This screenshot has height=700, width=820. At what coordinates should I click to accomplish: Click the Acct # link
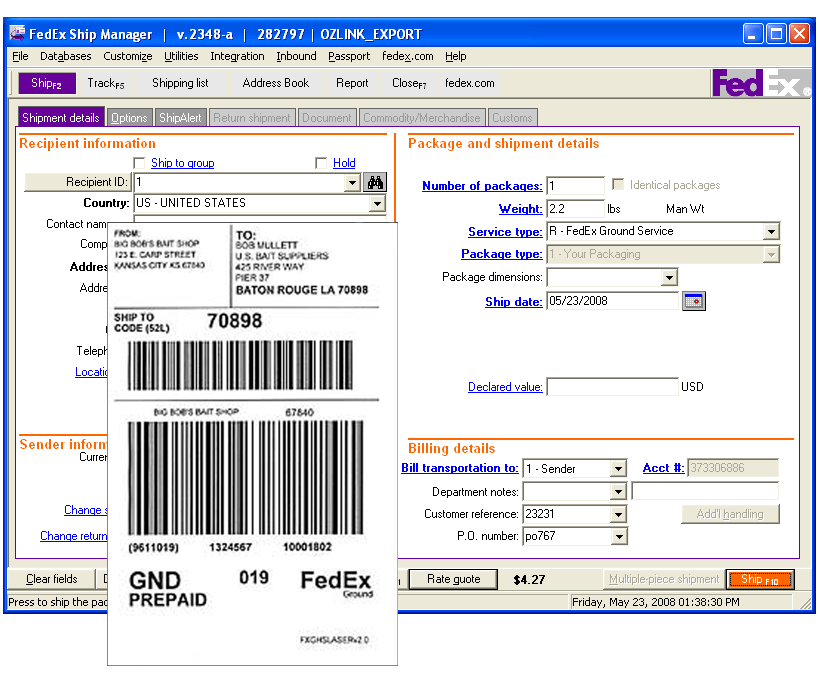pyautogui.click(x=663, y=468)
